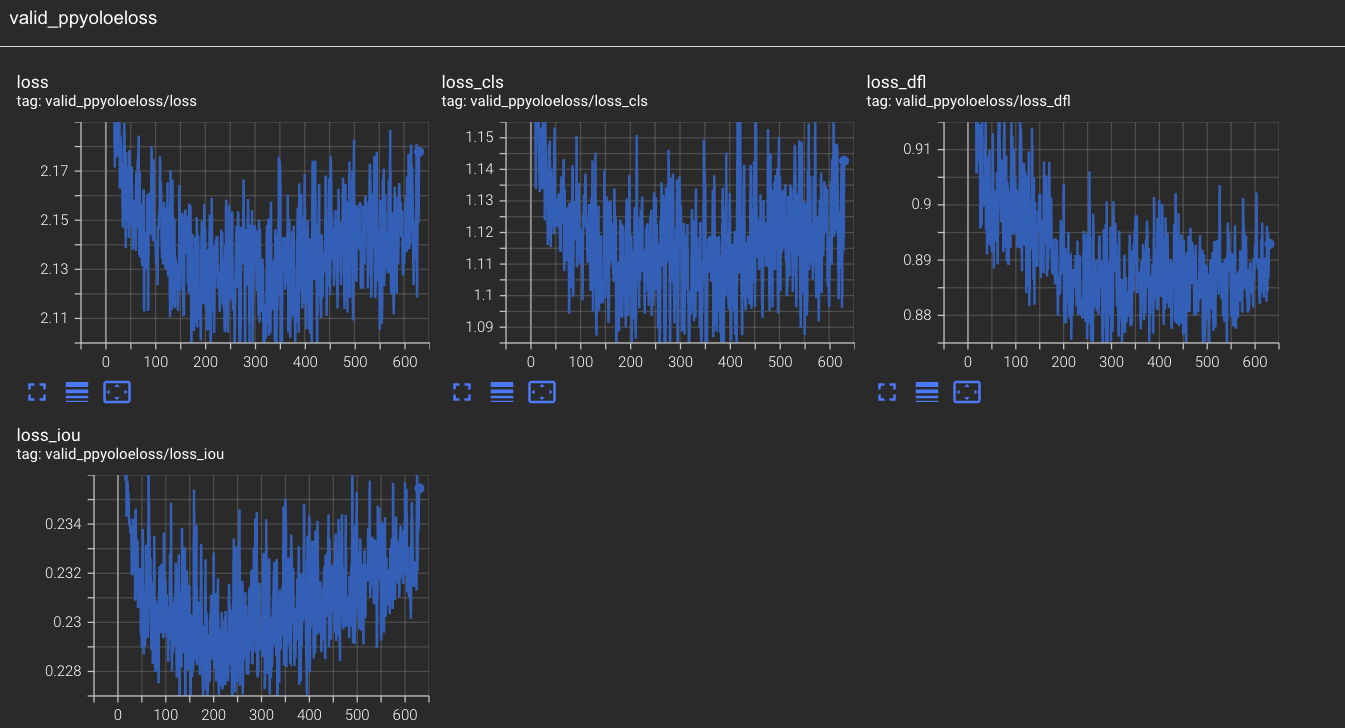Select the fit-data icon under loss_dfl
The height and width of the screenshot is (728, 1345).
(966, 392)
